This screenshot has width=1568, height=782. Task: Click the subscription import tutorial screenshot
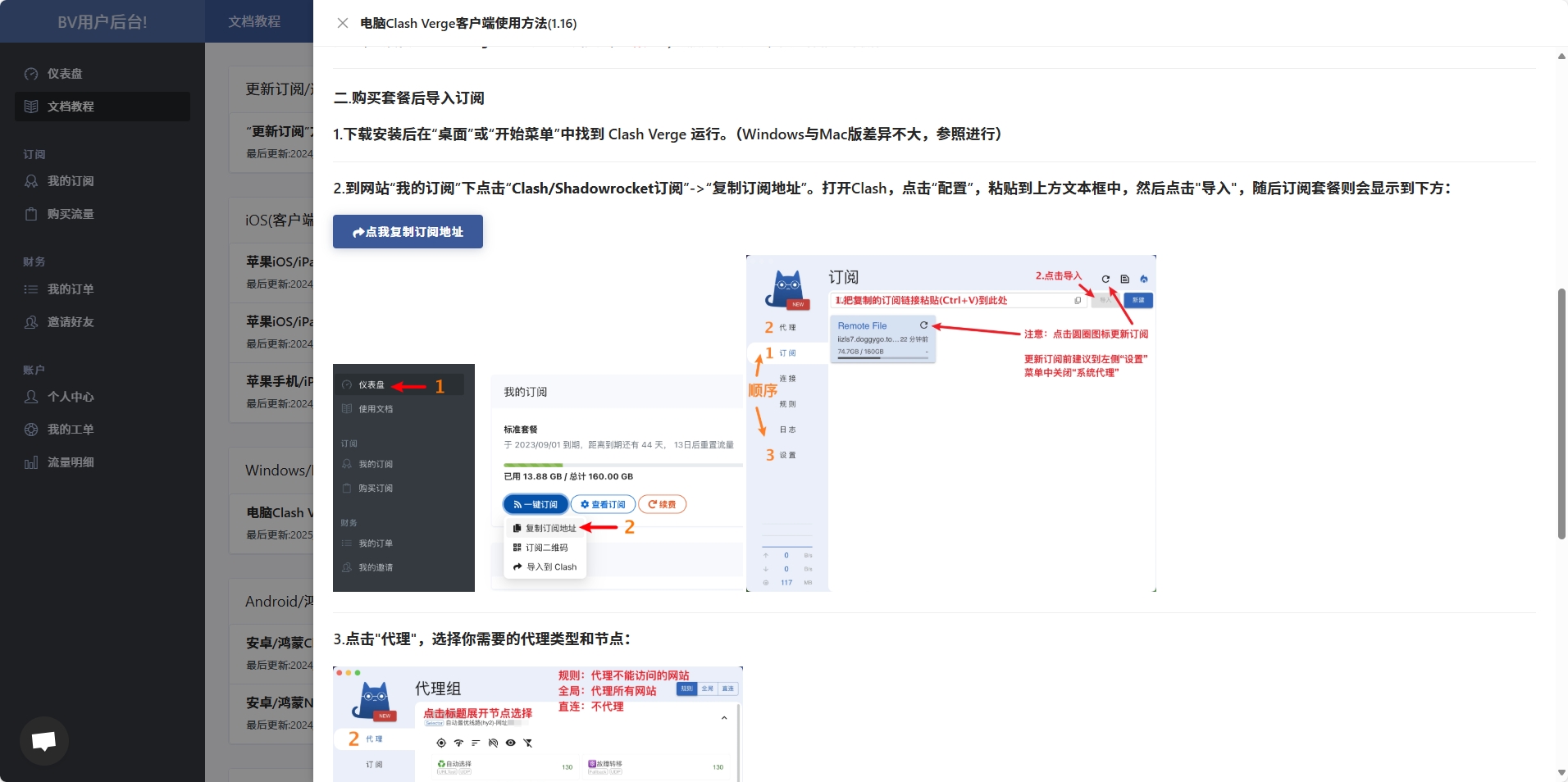coord(950,423)
